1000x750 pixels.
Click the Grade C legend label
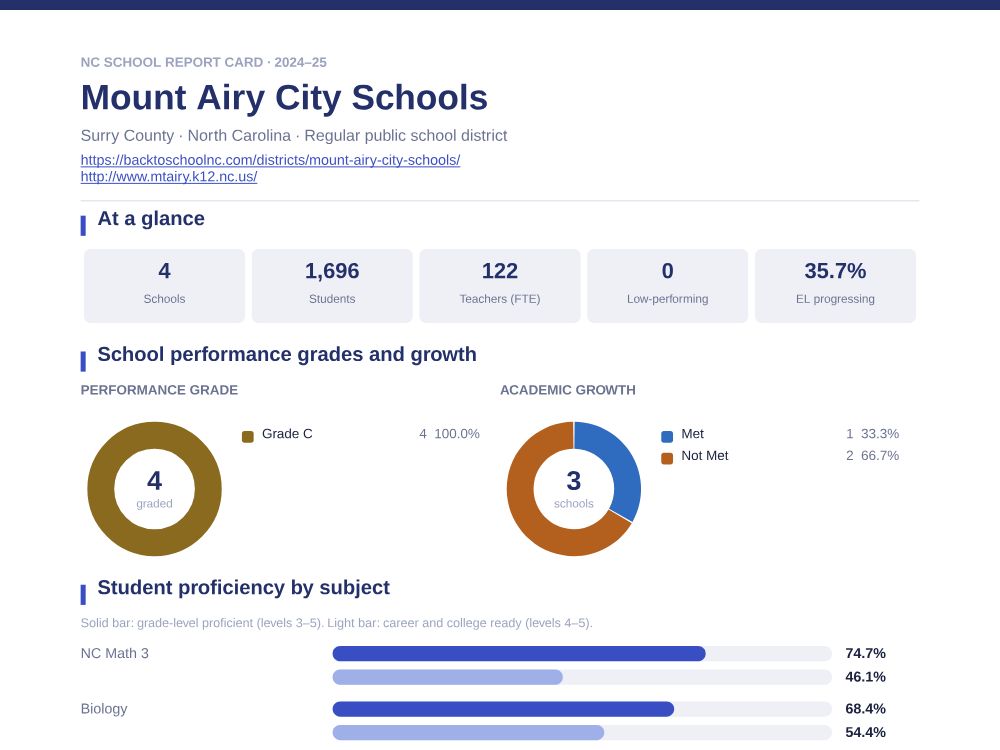[x=287, y=434]
